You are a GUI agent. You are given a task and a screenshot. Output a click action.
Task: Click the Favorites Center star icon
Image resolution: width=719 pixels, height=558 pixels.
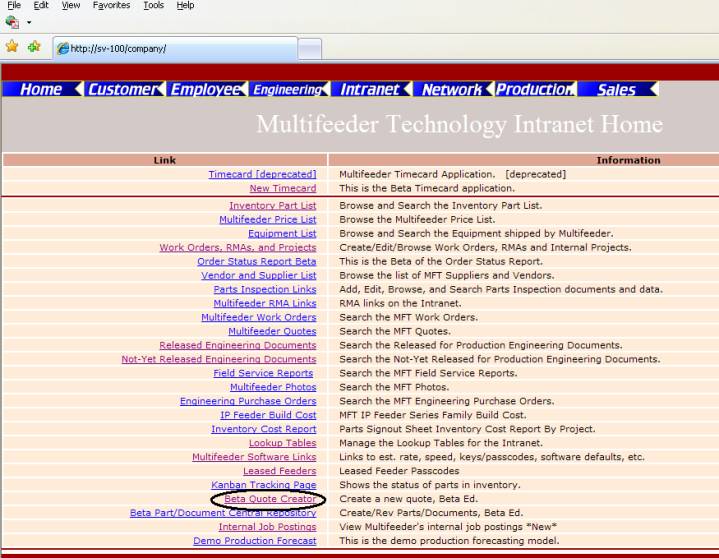12,47
